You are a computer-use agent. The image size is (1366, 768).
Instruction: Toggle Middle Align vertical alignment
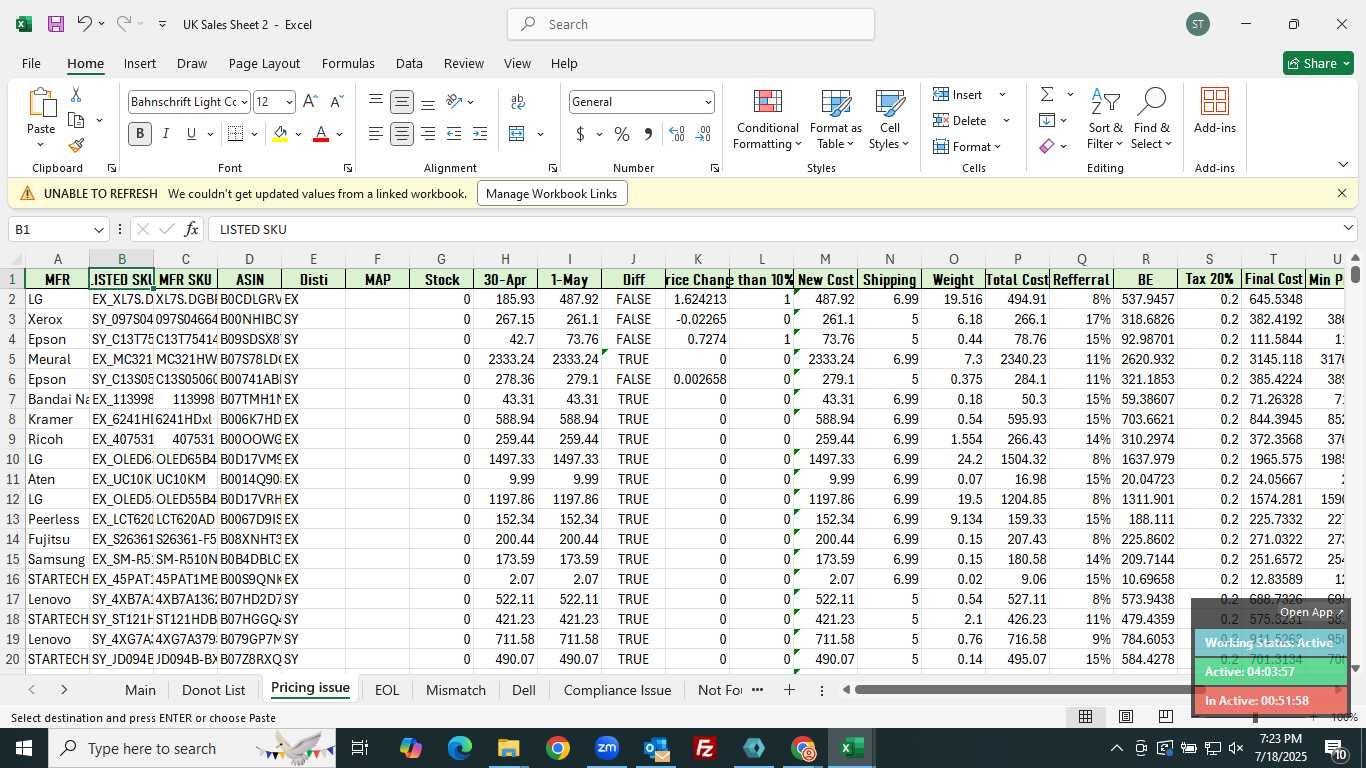point(401,102)
